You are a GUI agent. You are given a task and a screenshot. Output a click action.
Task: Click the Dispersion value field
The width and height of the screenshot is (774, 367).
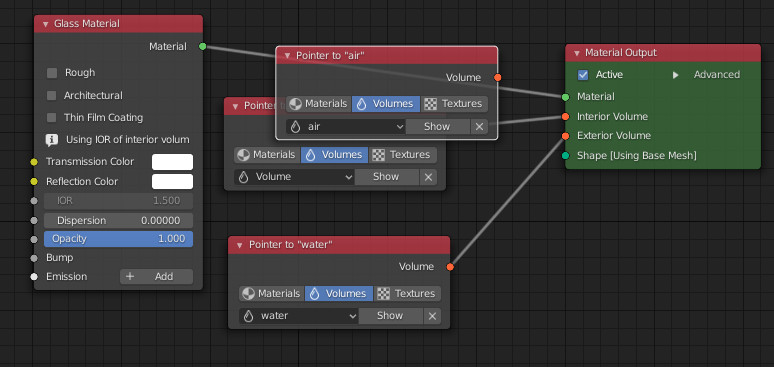tap(118, 221)
